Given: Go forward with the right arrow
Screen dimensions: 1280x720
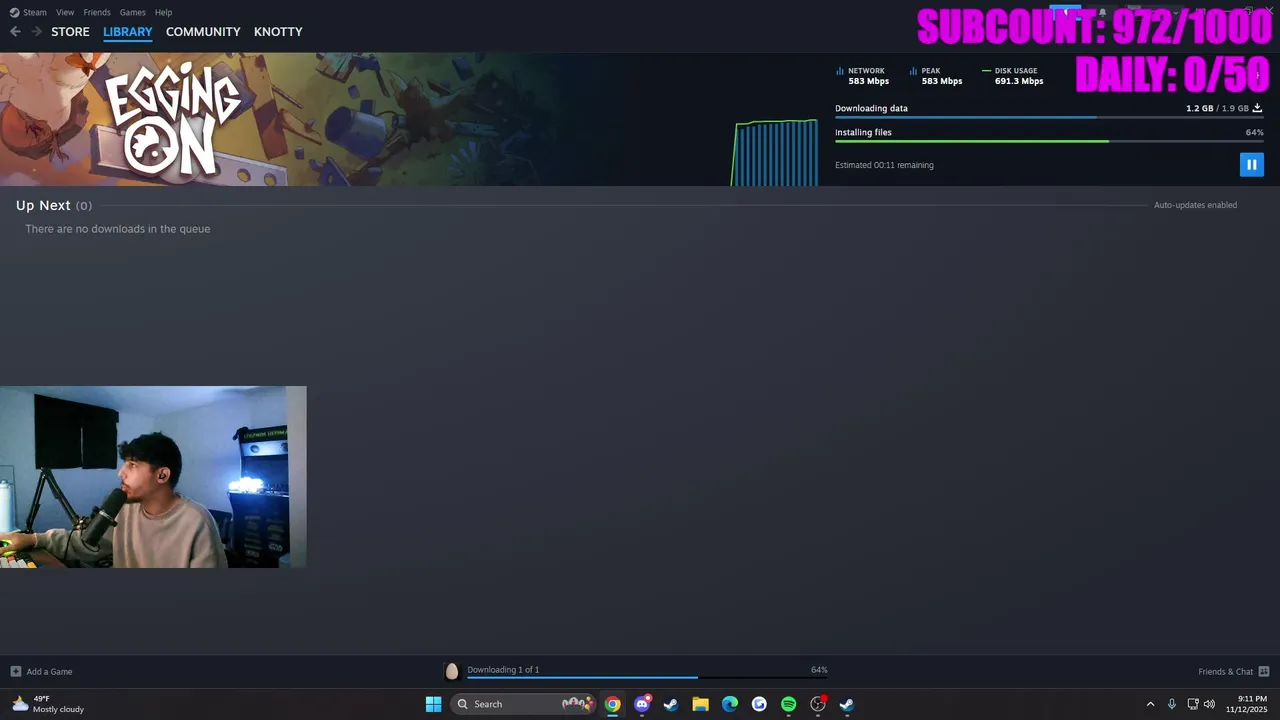Looking at the screenshot, I should tap(37, 32).
